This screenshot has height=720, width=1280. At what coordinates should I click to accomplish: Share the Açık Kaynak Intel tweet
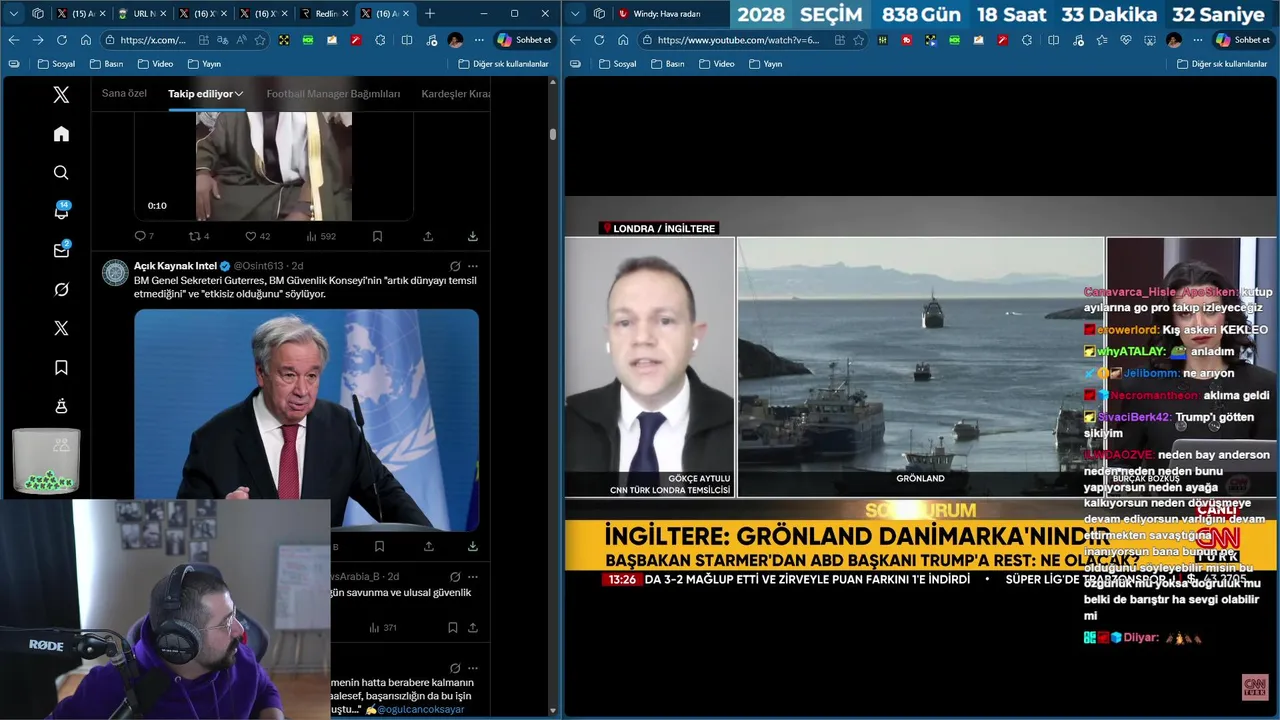click(x=428, y=547)
